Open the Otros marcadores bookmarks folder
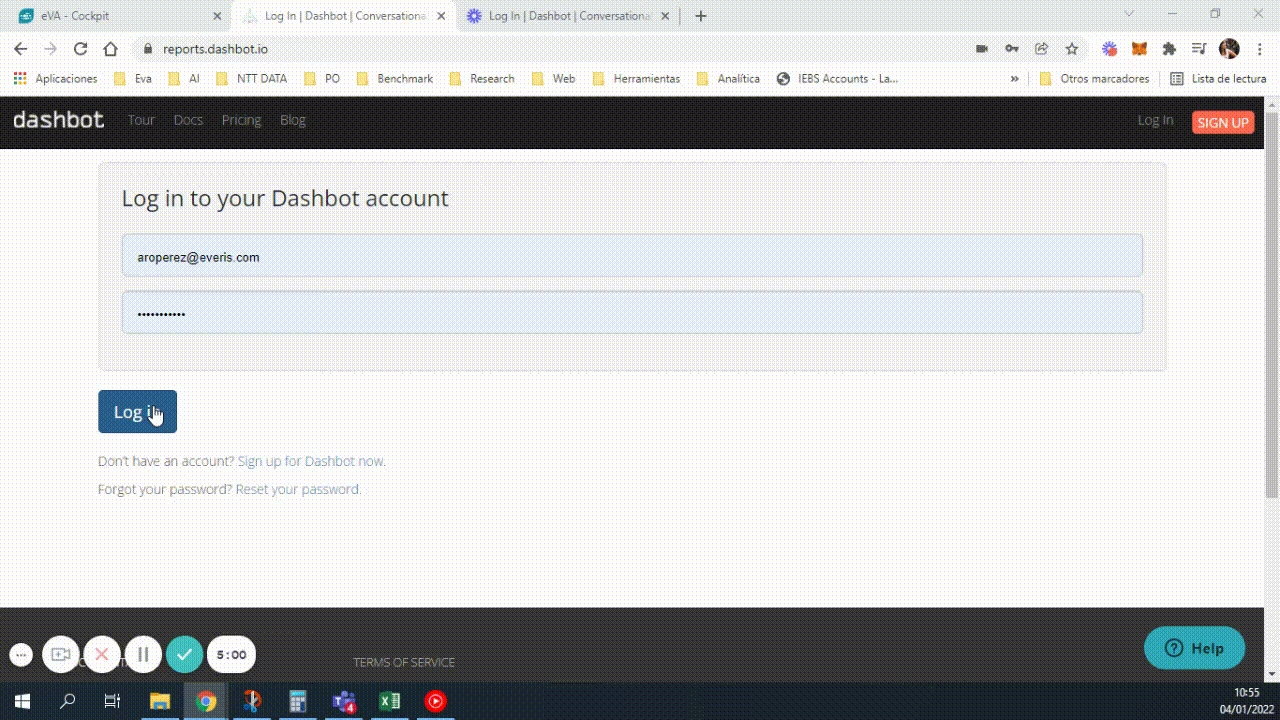This screenshot has width=1280, height=720. (1095, 79)
